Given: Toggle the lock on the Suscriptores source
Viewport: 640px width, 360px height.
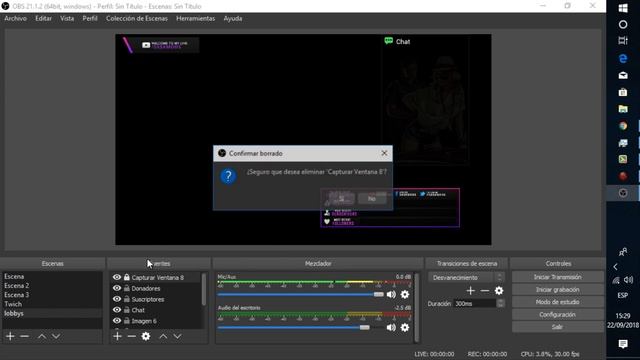Looking at the screenshot, I should (x=127, y=299).
